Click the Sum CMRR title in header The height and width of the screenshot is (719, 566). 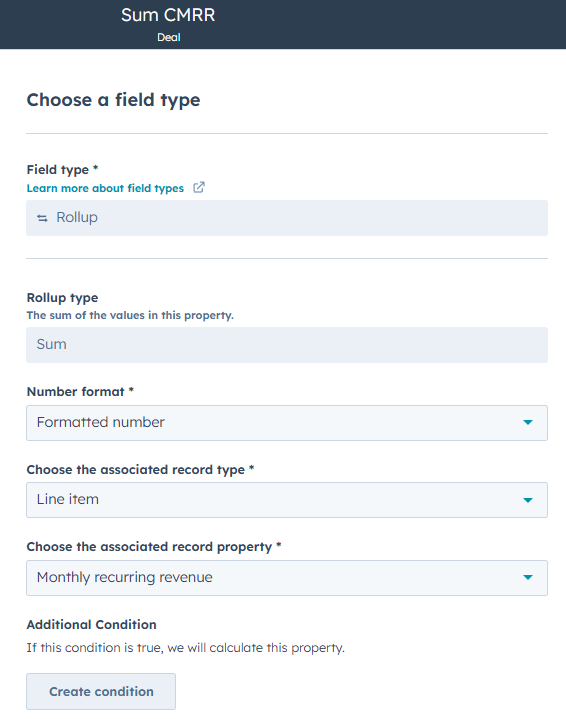[x=168, y=15]
